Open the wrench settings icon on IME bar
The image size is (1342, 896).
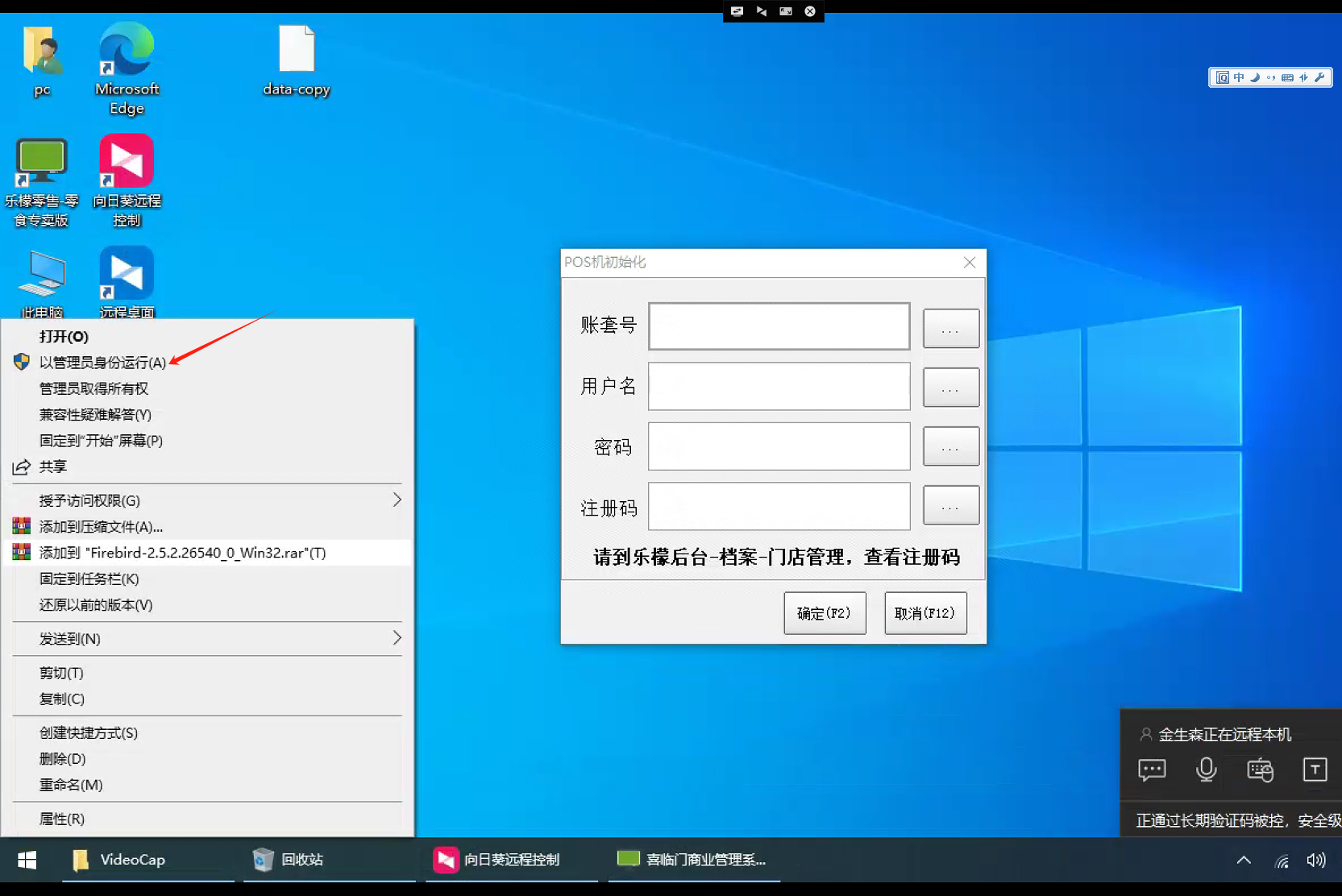[x=1319, y=77]
